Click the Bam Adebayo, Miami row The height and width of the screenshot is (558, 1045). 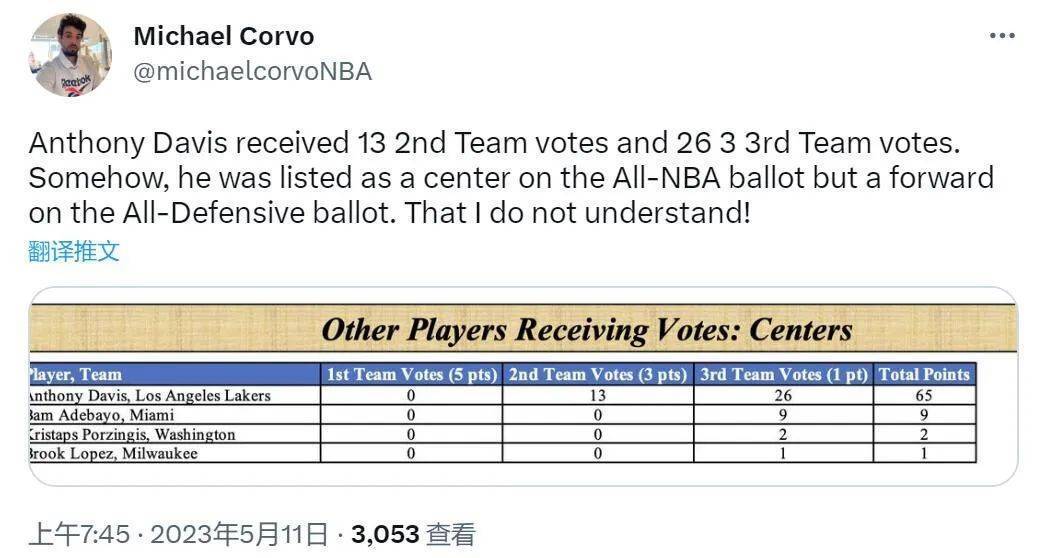(503, 415)
